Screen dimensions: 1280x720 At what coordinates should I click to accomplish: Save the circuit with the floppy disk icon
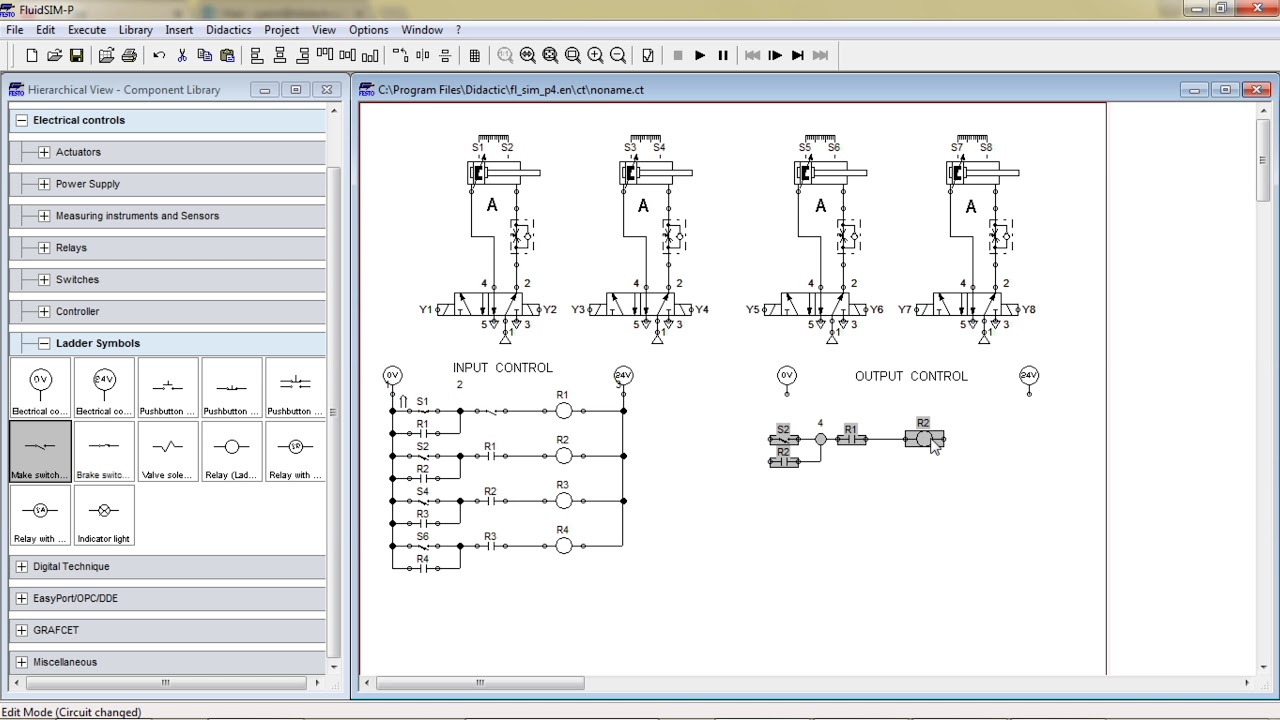(76, 56)
